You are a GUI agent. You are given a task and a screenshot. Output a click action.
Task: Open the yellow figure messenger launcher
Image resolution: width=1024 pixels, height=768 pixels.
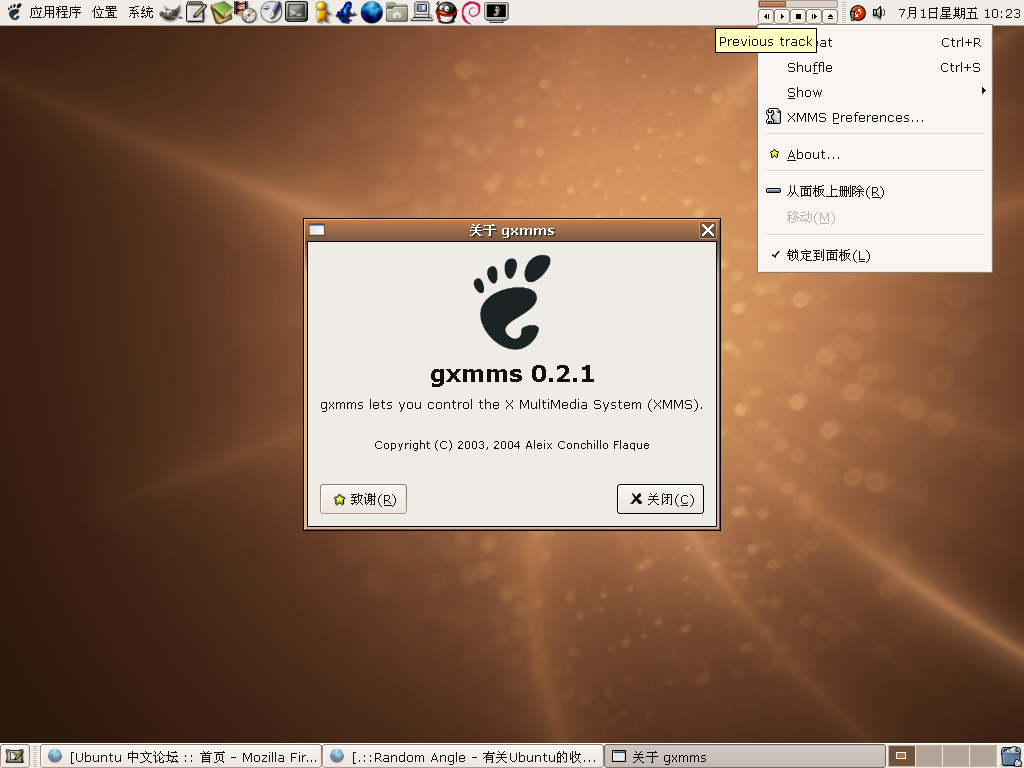(321, 12)
